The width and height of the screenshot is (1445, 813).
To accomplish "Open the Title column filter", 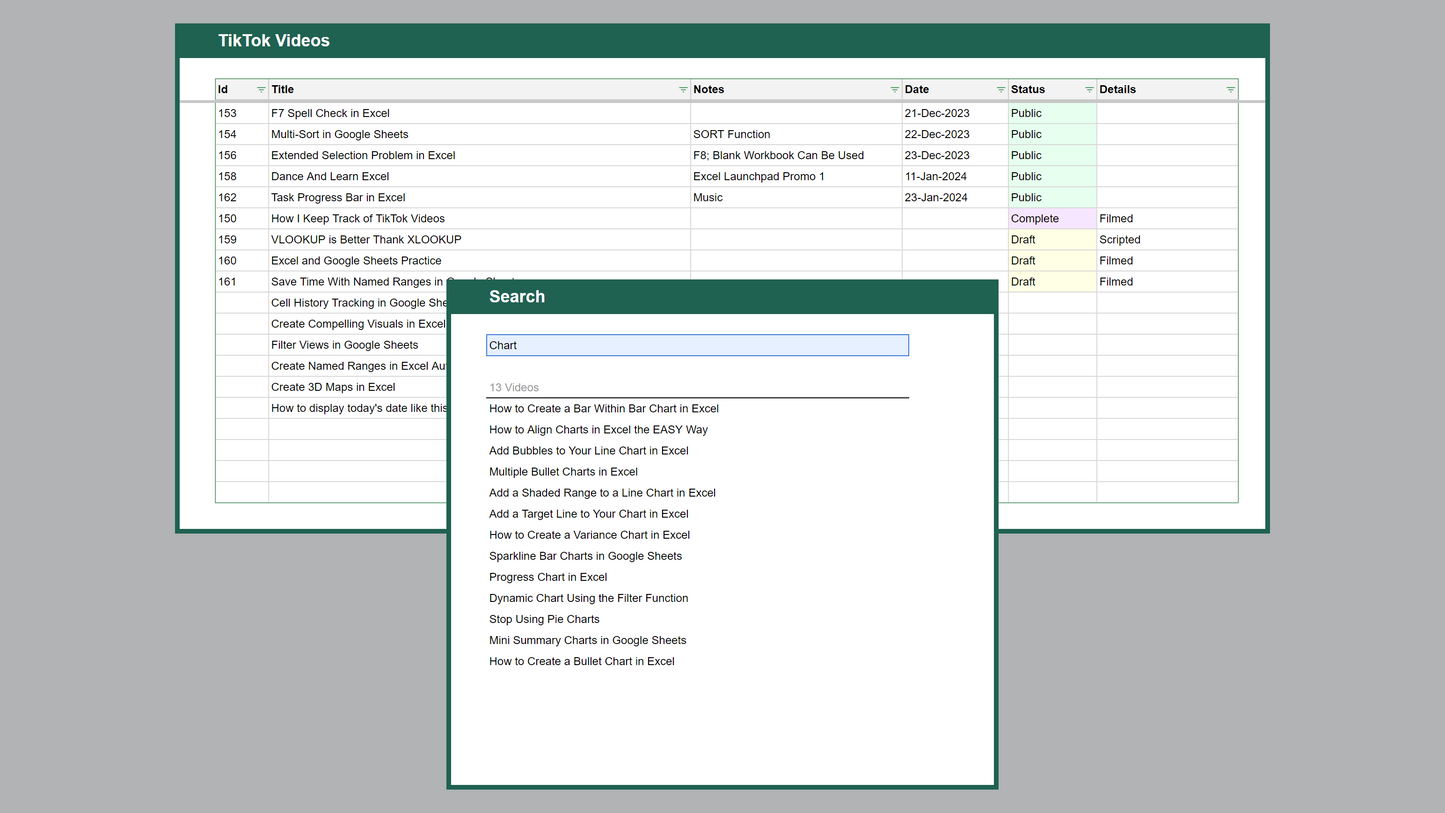I will click(683, 89).
